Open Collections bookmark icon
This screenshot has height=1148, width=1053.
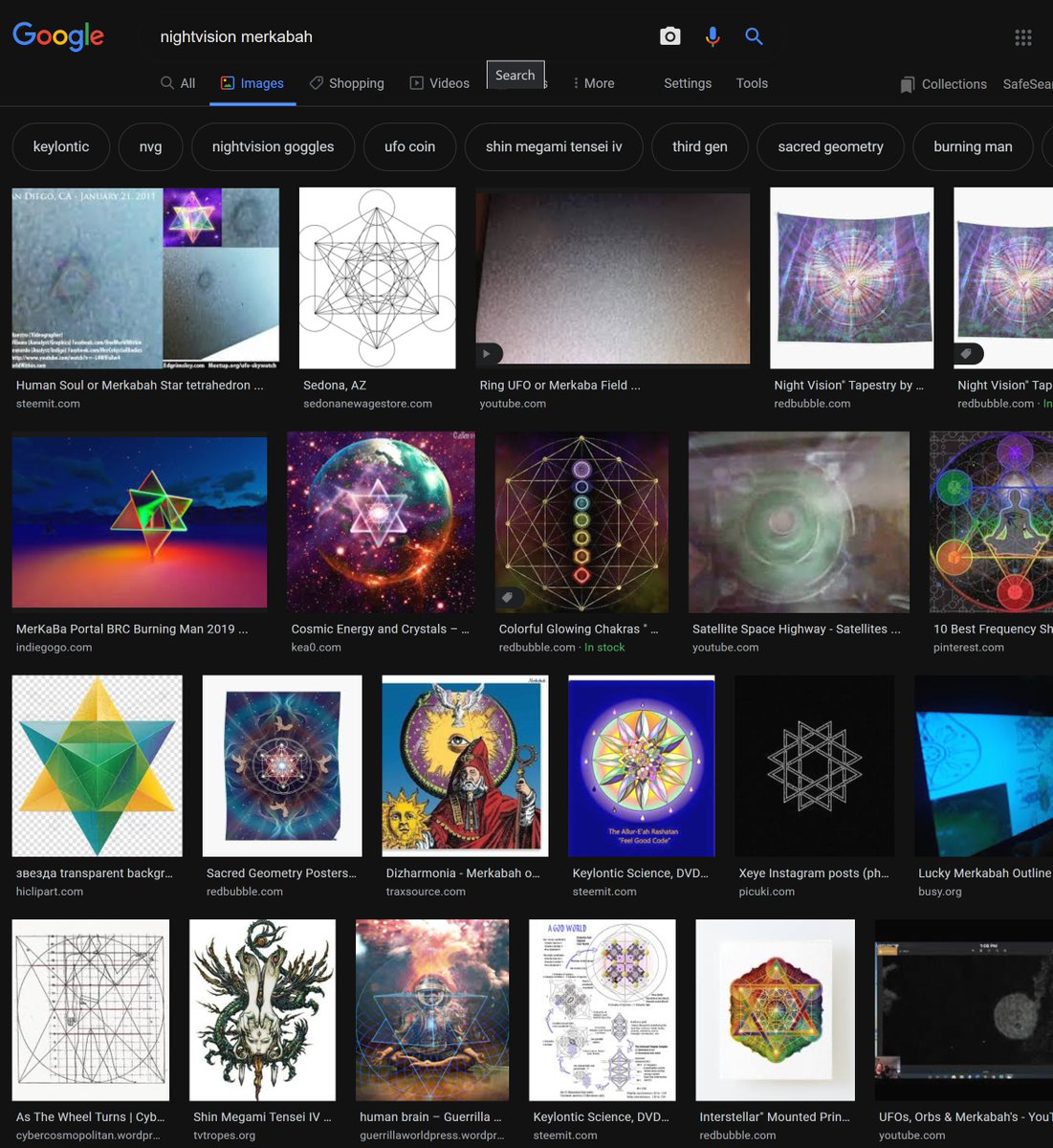coord(907,84)
